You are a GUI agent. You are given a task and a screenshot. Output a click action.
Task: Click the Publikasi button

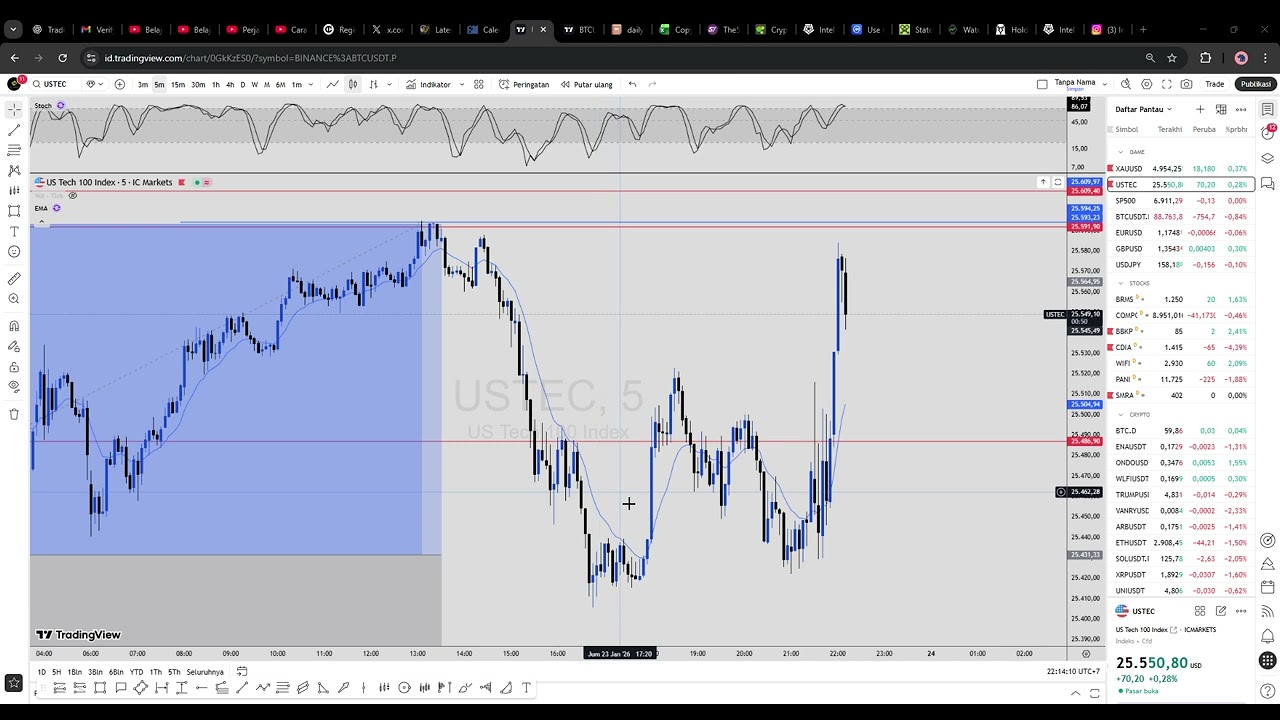(x=1256, y=84)
